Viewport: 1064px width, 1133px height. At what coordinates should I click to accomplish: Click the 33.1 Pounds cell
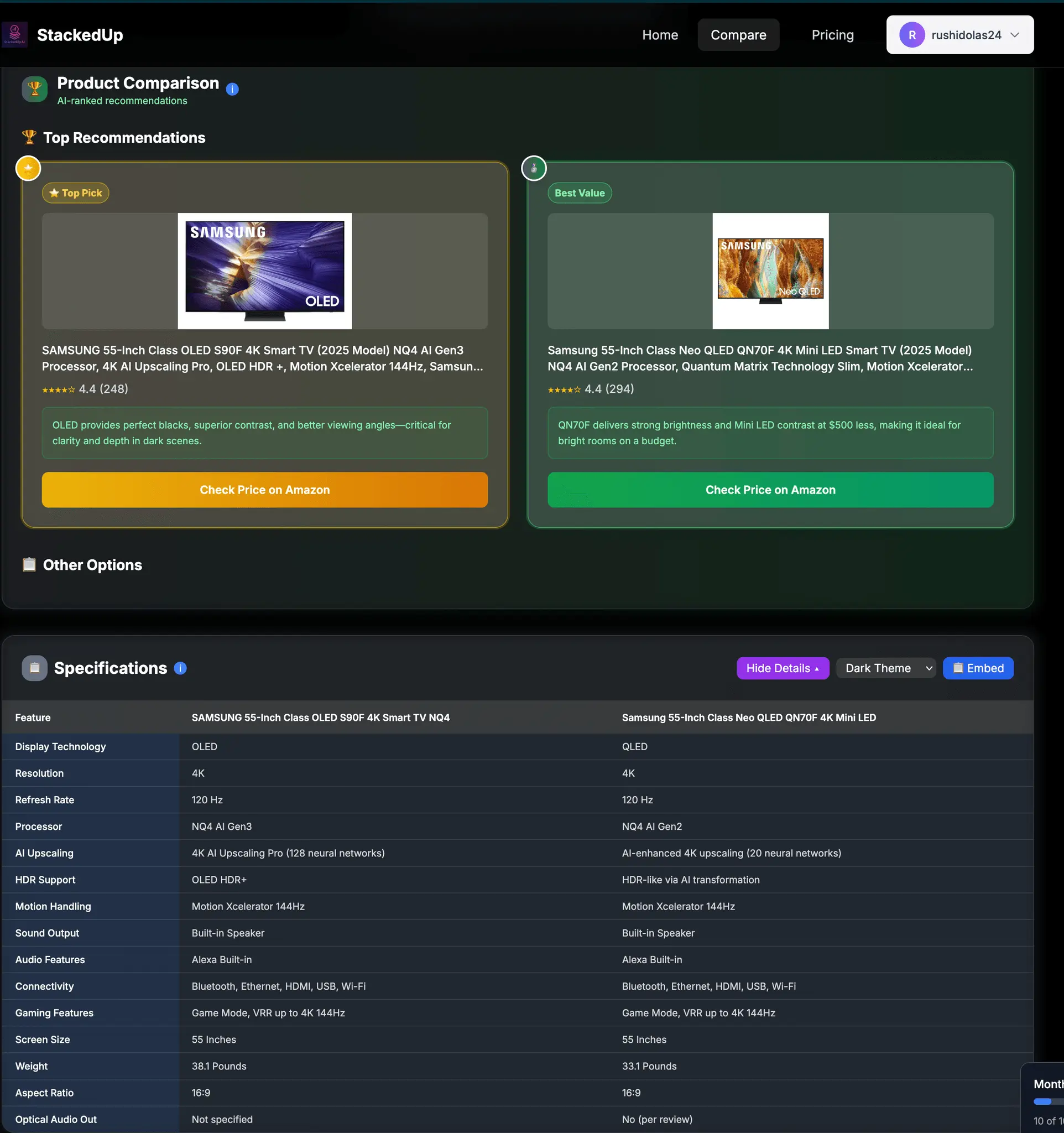(x=649, y=1066)
